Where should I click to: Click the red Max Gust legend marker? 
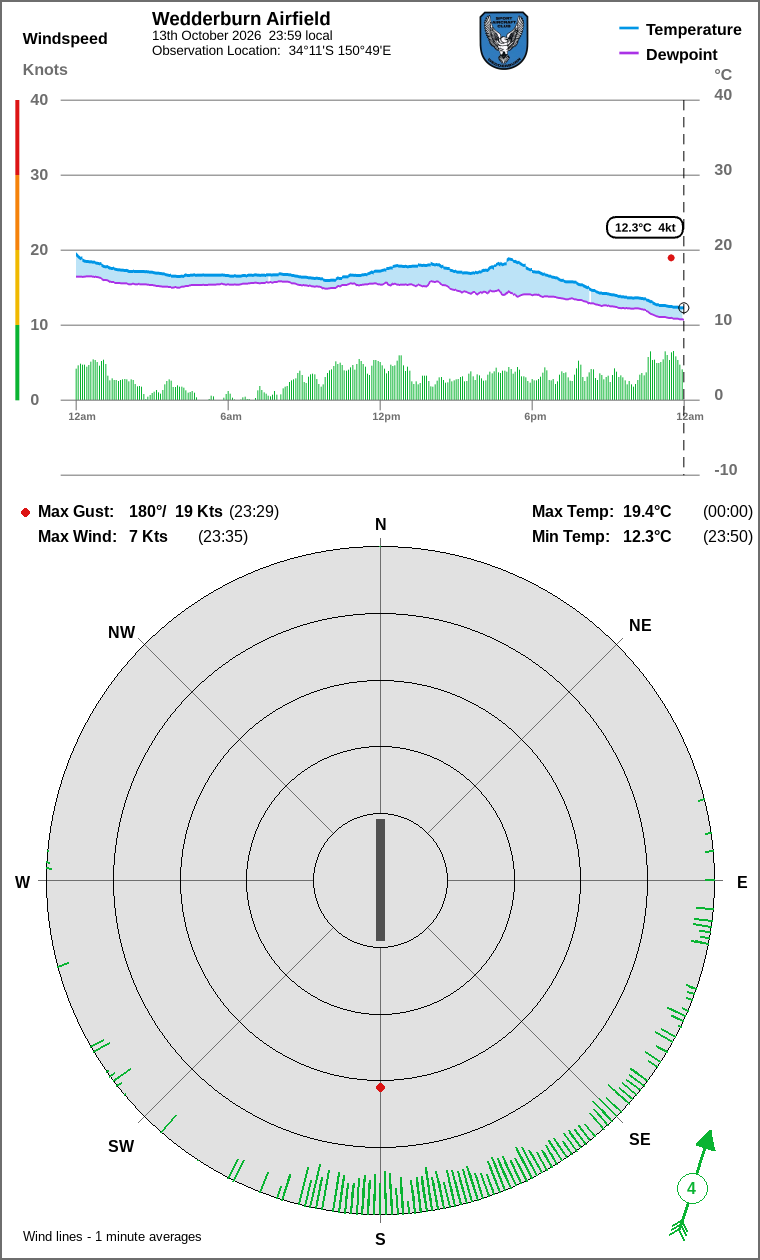coord(25,512)
